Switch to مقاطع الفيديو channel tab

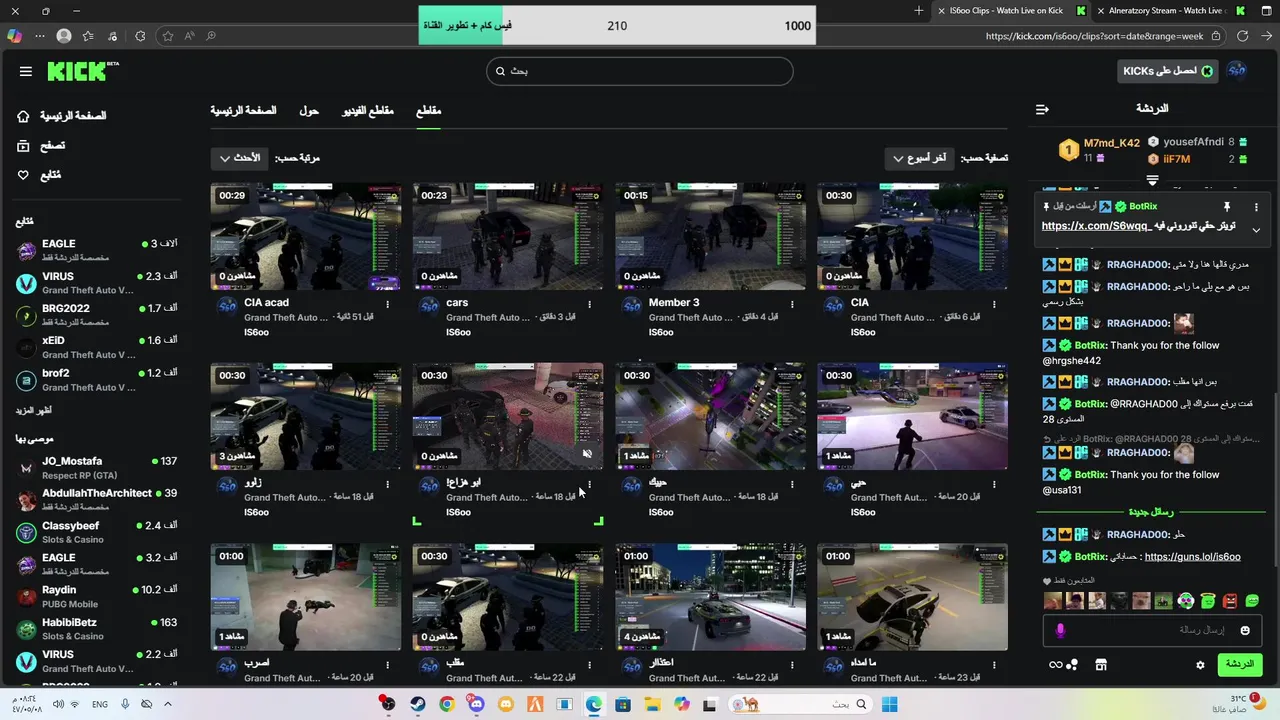point(368,110)
